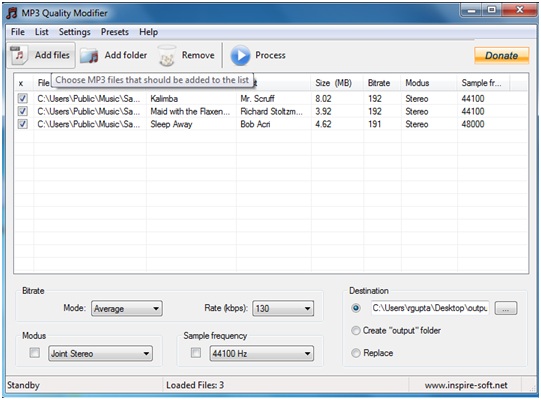Open the List menu

click(x=41, y=32)
